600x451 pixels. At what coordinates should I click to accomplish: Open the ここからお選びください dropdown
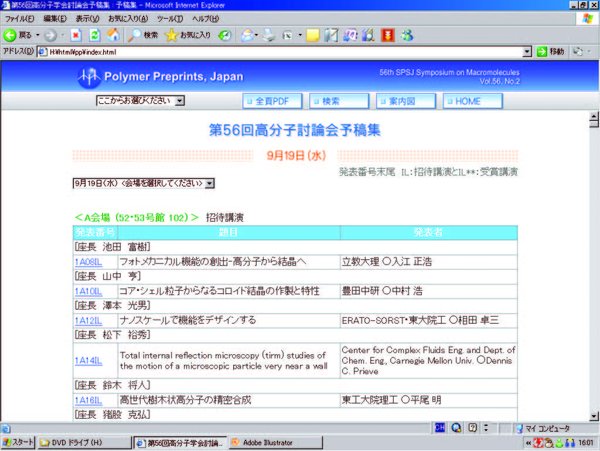140,101
